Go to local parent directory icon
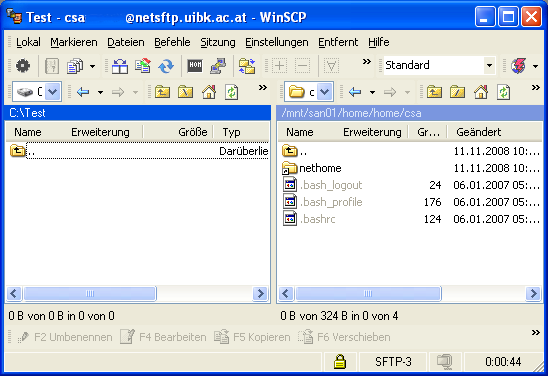Screen dimensions: 548x376 (x=163, y=92)
